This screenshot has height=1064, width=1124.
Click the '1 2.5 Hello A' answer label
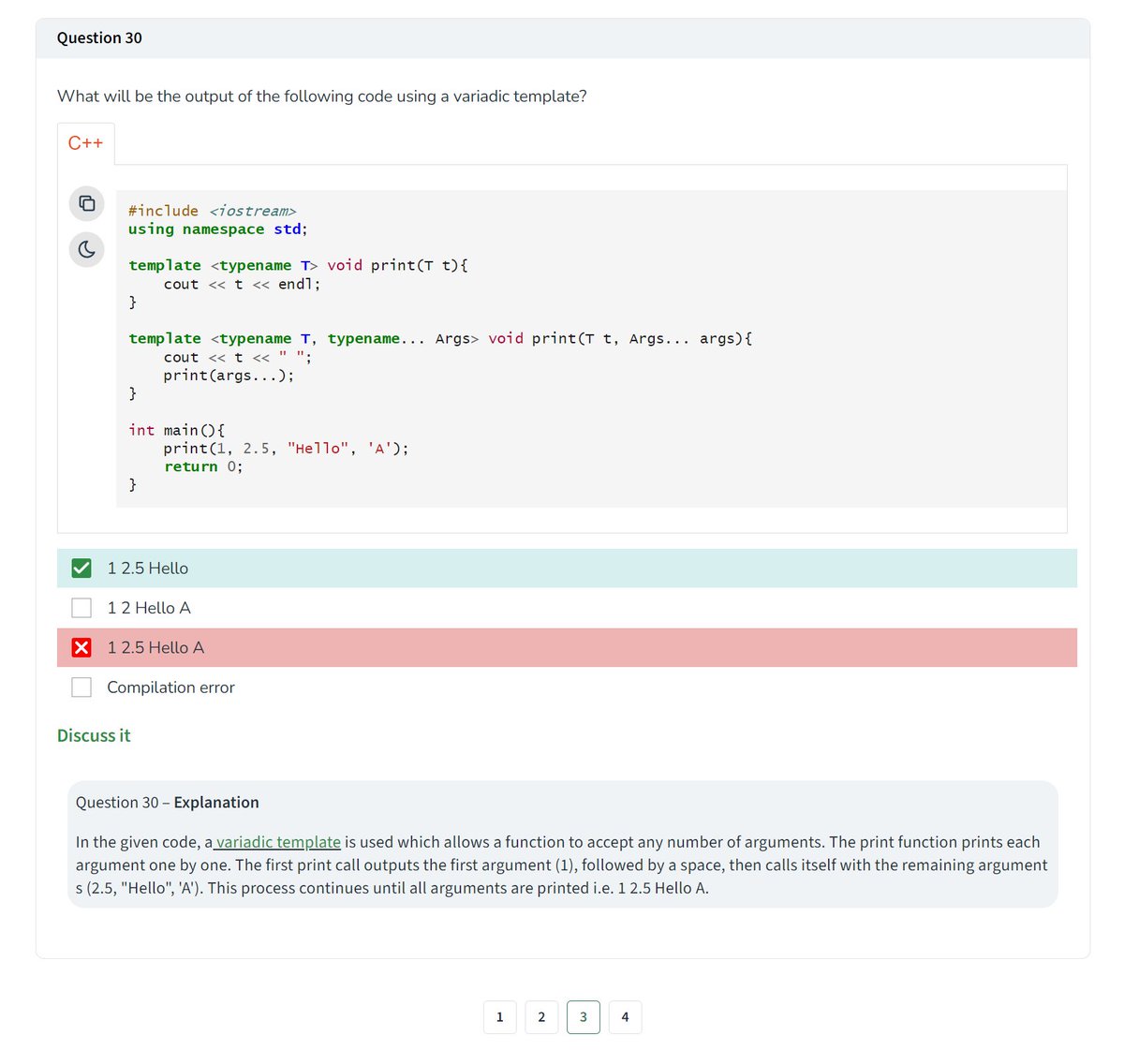[155, 648]
